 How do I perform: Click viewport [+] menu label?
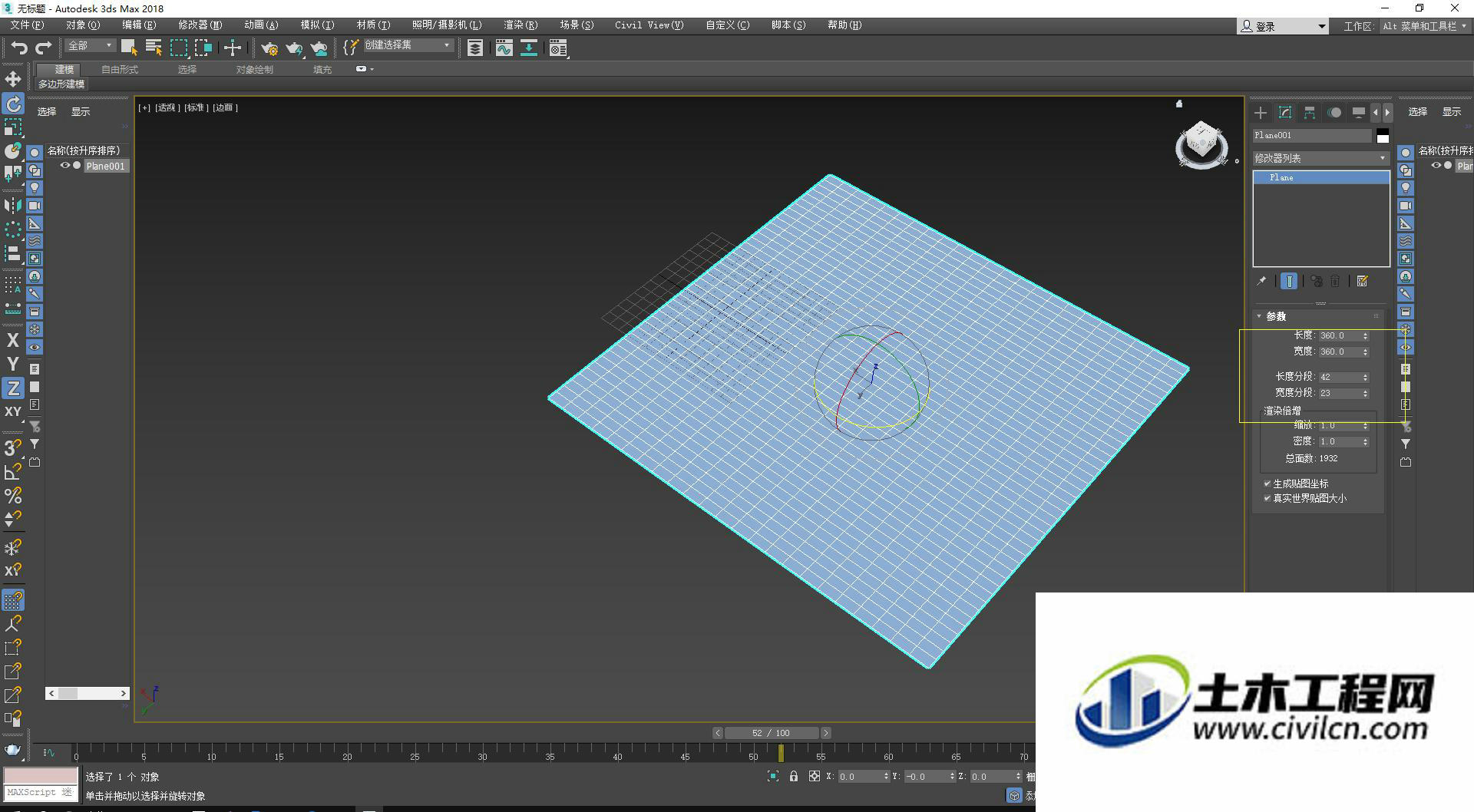pos(144,107)
